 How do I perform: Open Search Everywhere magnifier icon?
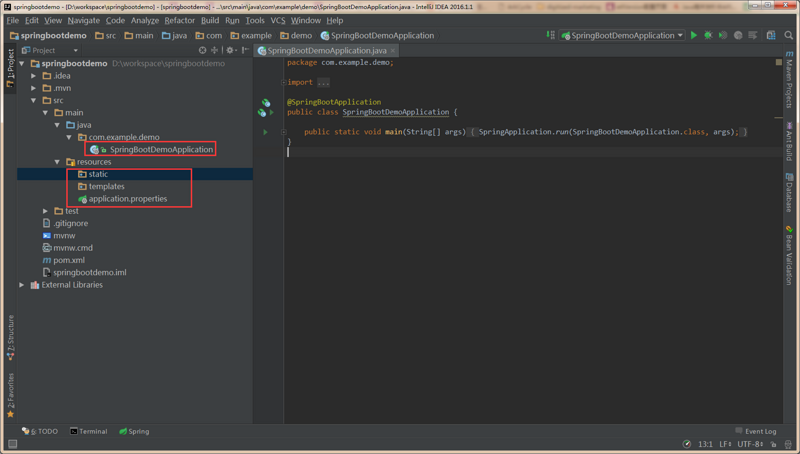point(788,35)
